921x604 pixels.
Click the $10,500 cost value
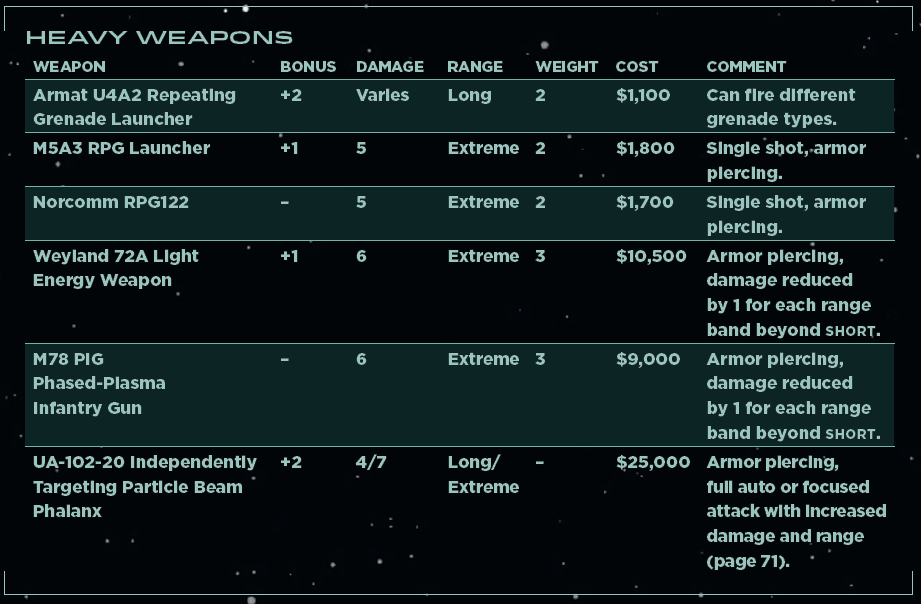click(651, 256)
